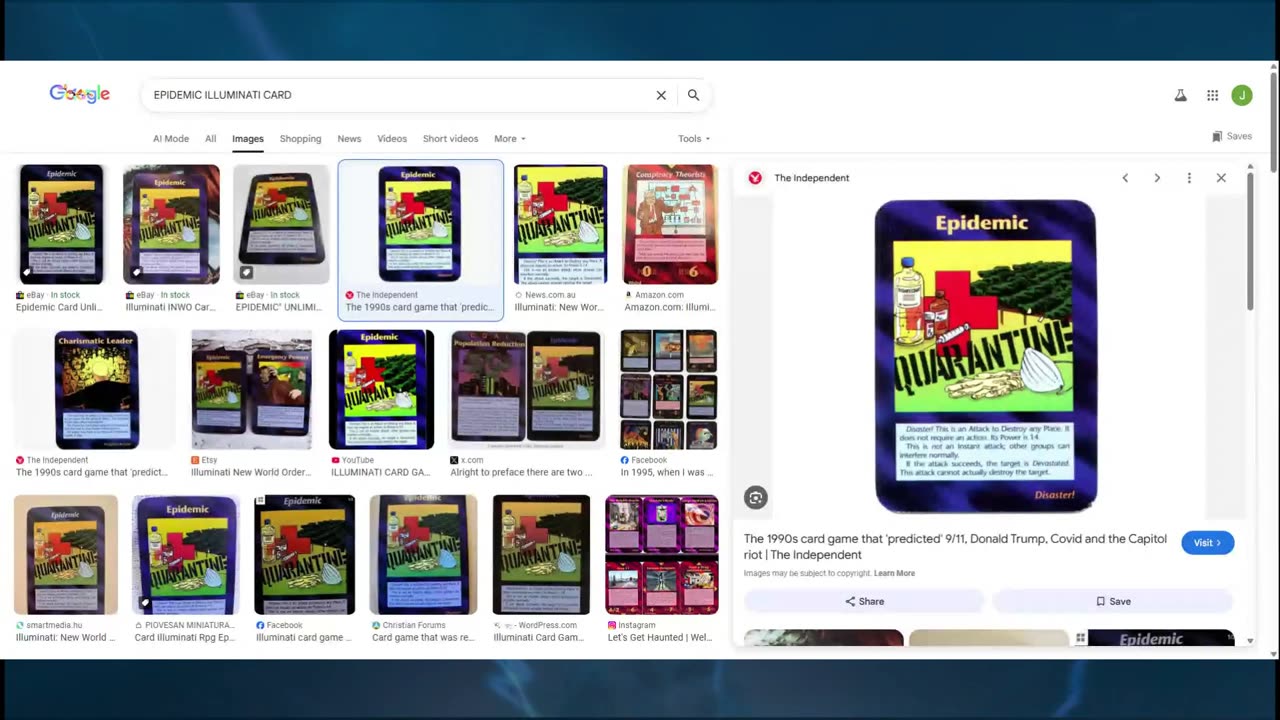Click The Independent favicon in preview header
The width and height of the screenshot is (1280, 720).
pos(755,178)
